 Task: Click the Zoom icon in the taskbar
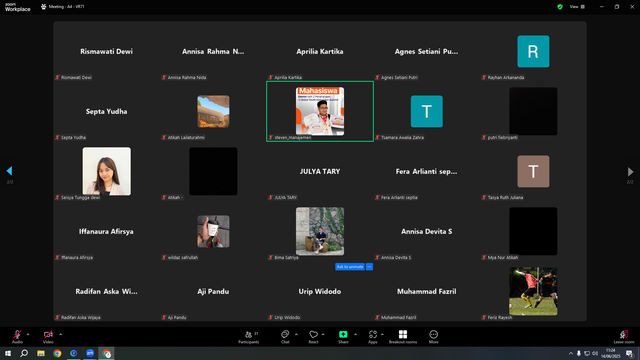[x=90, y=353]
